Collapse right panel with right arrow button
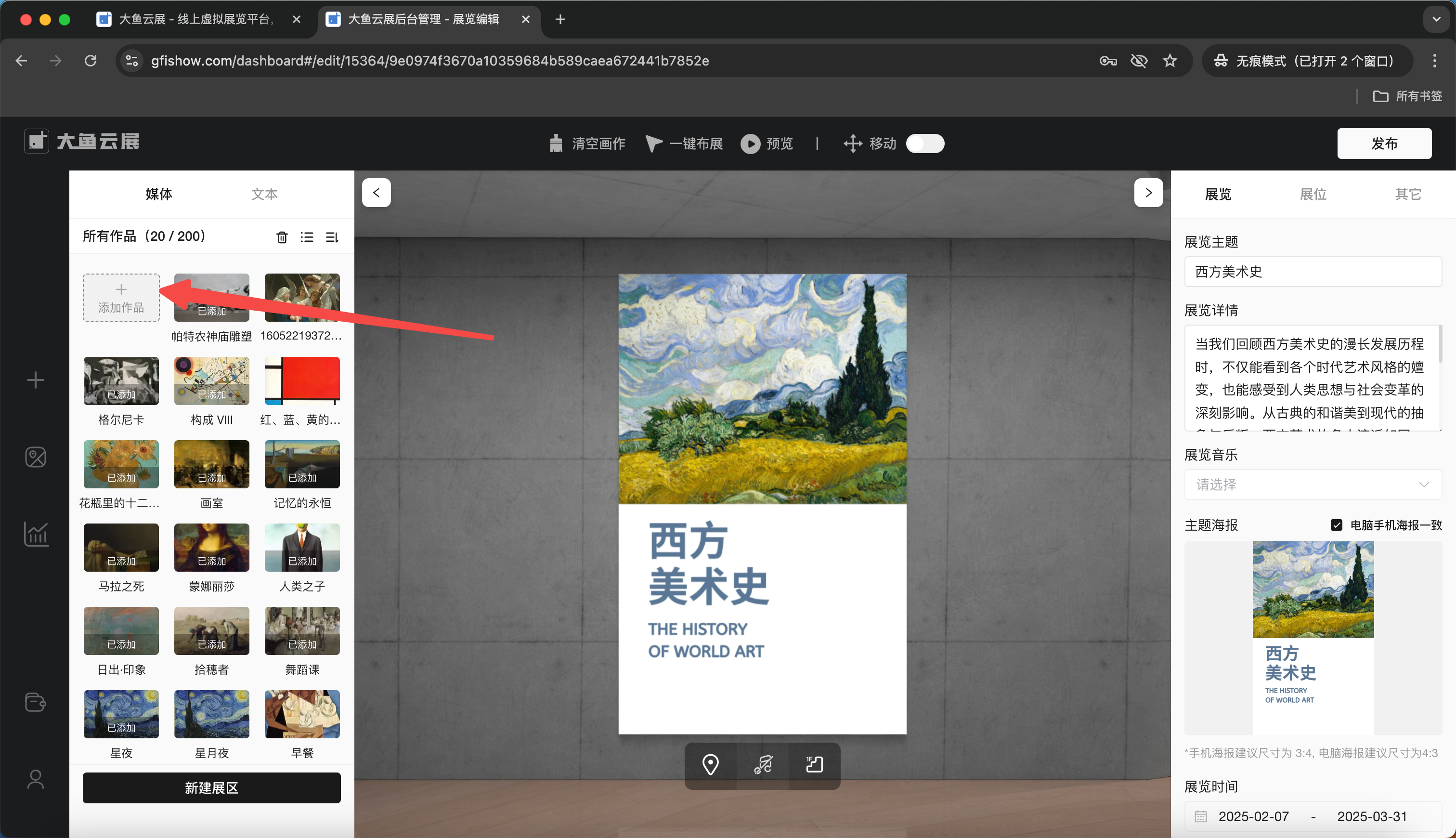This screenshot has width=1456, height=838. [1148, 193]
